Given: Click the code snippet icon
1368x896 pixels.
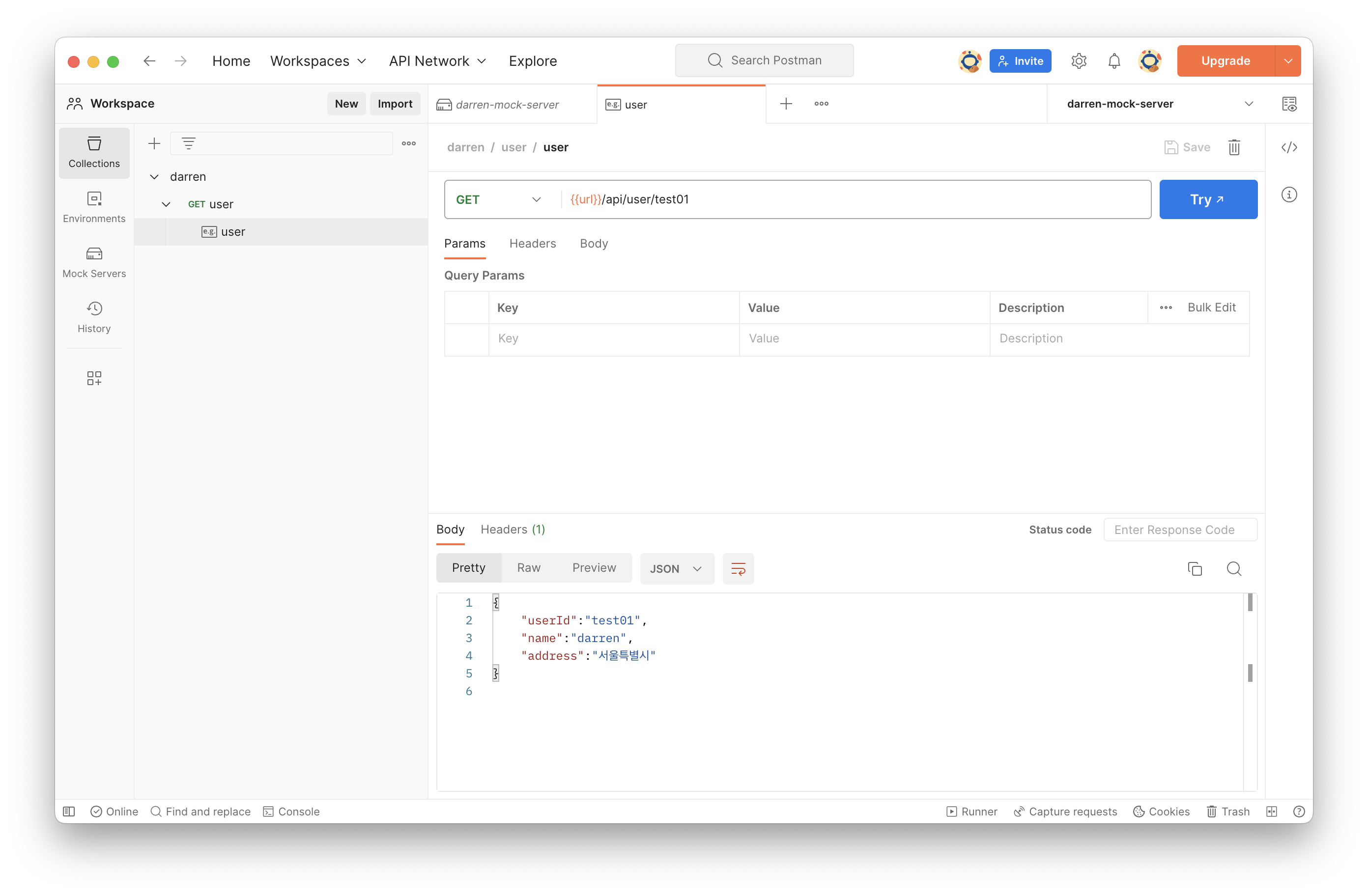Looking at the screenshot, I should [x=1289, y=148].
